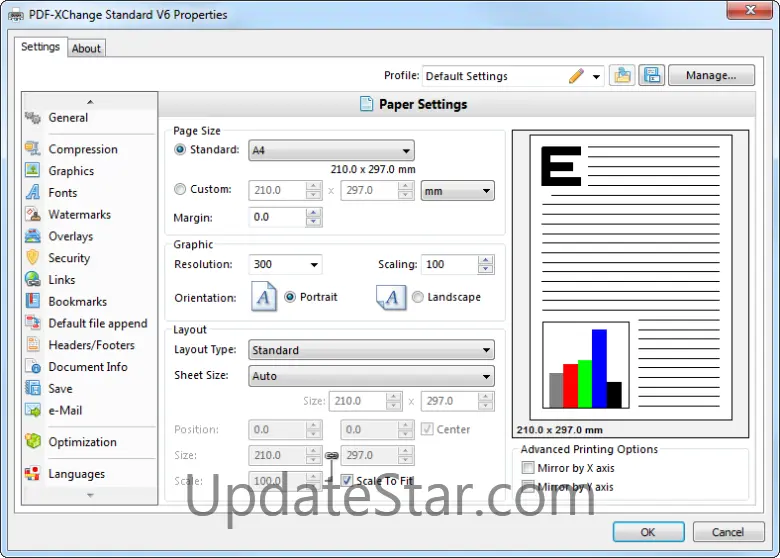Open Headers/Footers icon

click(33, 345)
